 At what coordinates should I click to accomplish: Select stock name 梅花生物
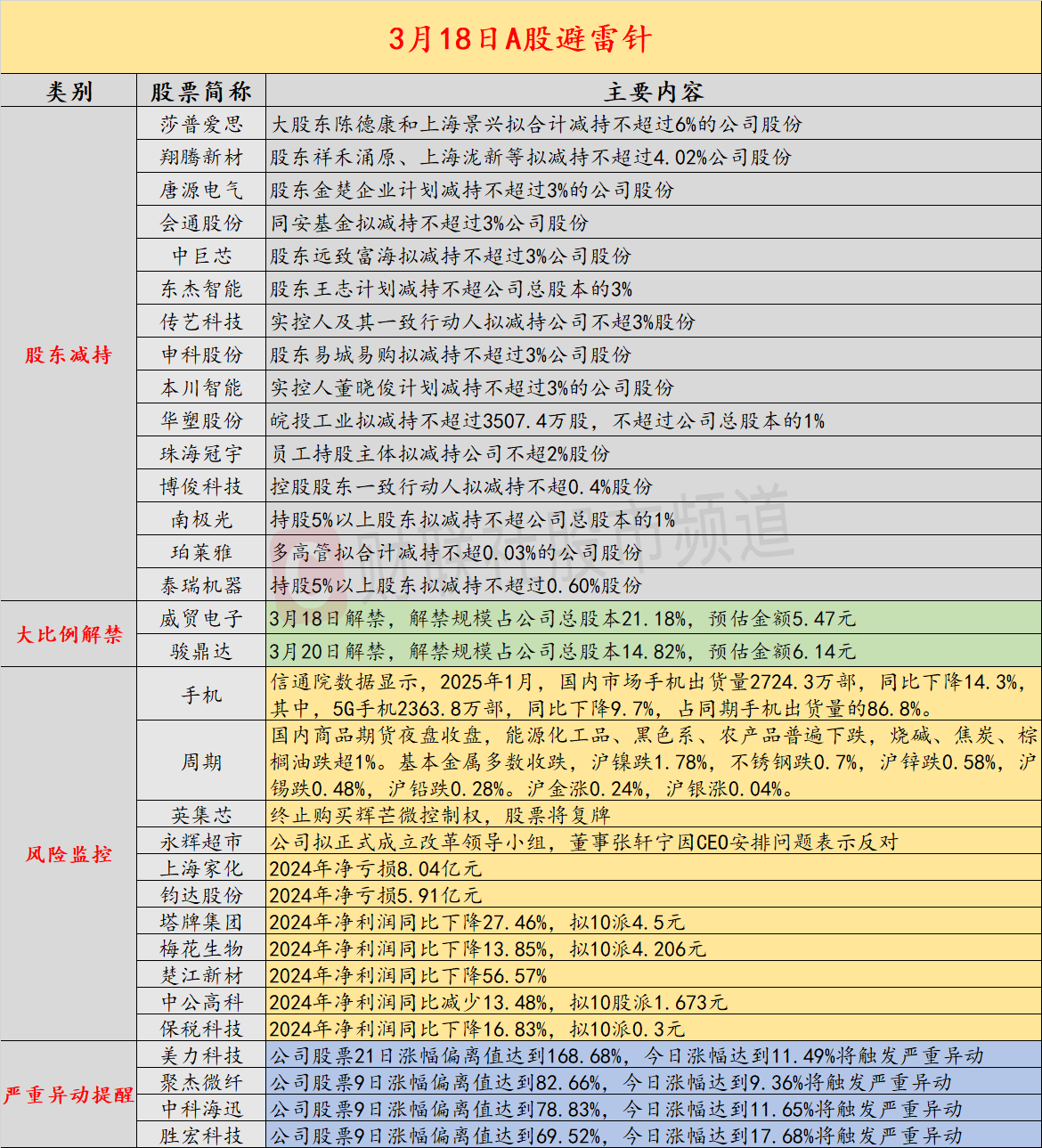[x=201, y=949]
